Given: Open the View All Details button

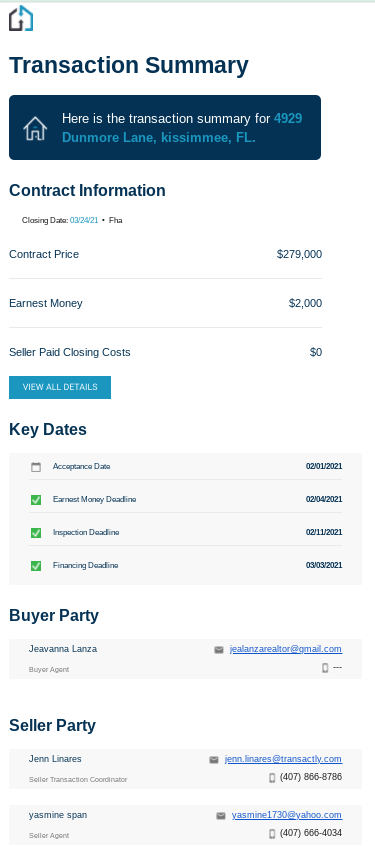Looking at the screenshot, I should [60, 387].
